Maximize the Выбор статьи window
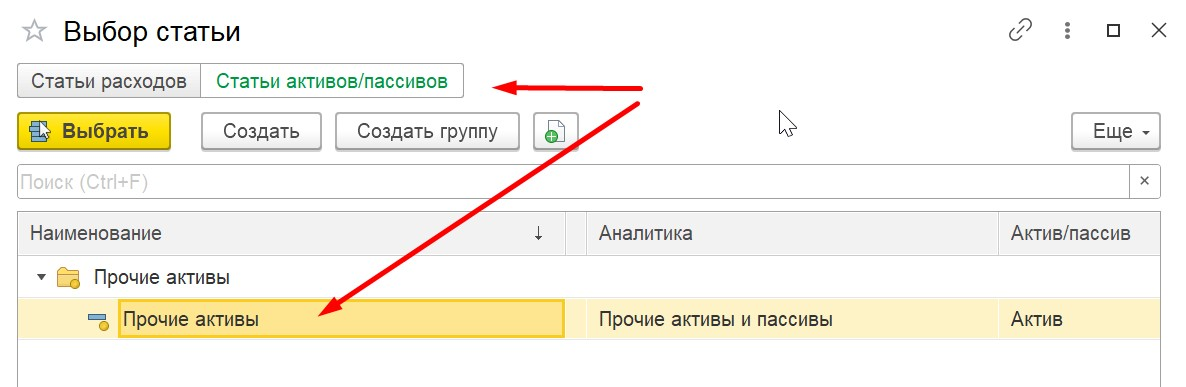1186x387 pixels. pyautogui.click(x=1113, y=30)
